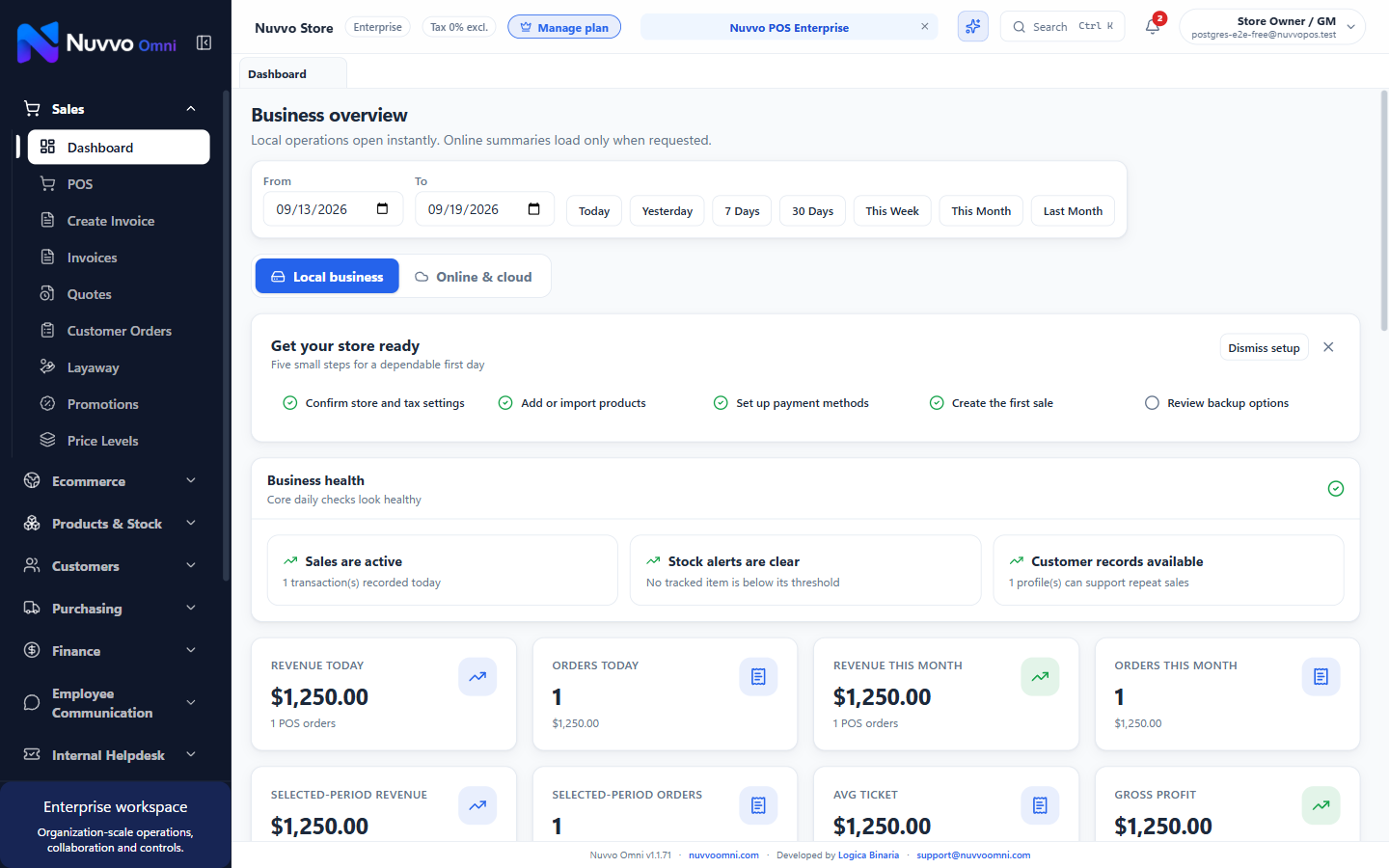Close the Nuvvo POS Enterprise banner
1389x868 pixels.
pyautogui.click(x=924, y=27)
